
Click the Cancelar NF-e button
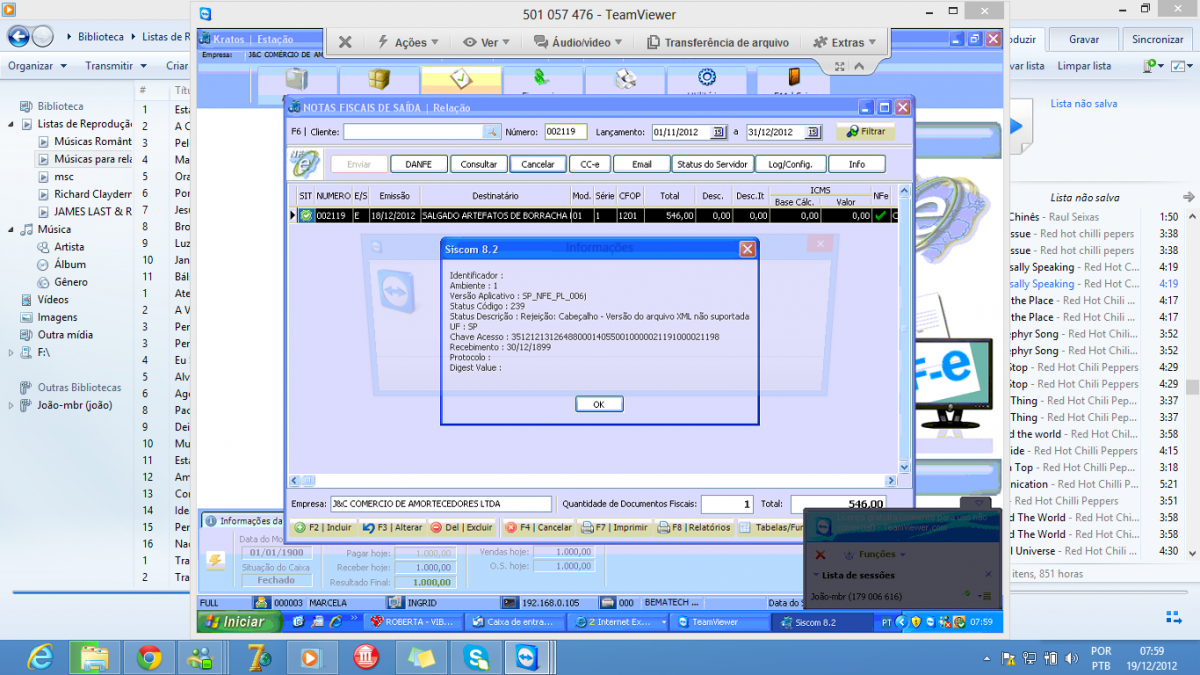click(538, 164)
